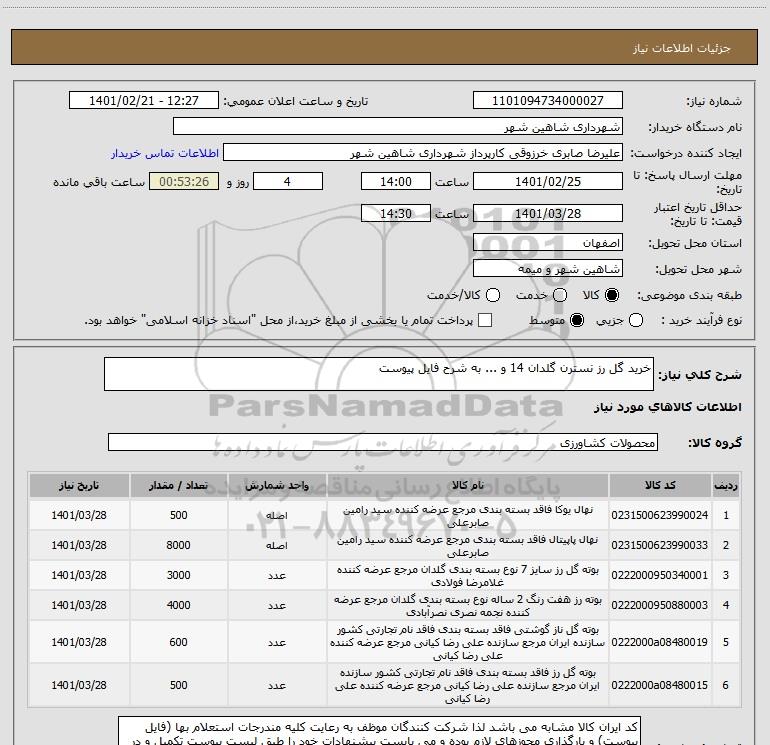Click the quantity cell 3000

178,575
